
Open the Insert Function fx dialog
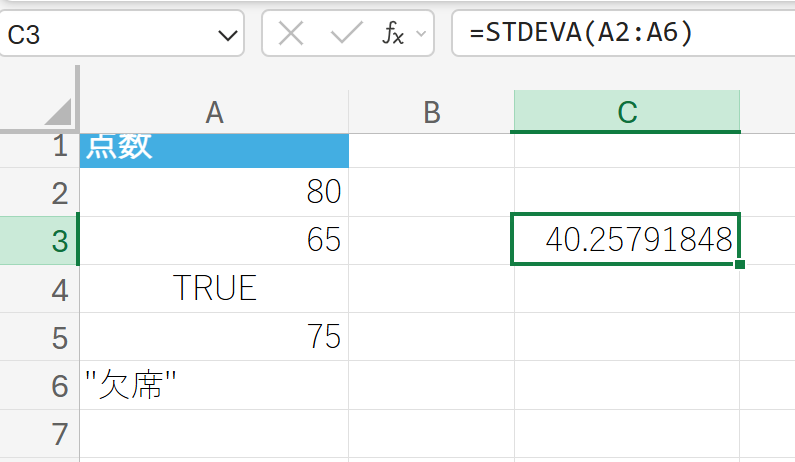coord(393,34)
